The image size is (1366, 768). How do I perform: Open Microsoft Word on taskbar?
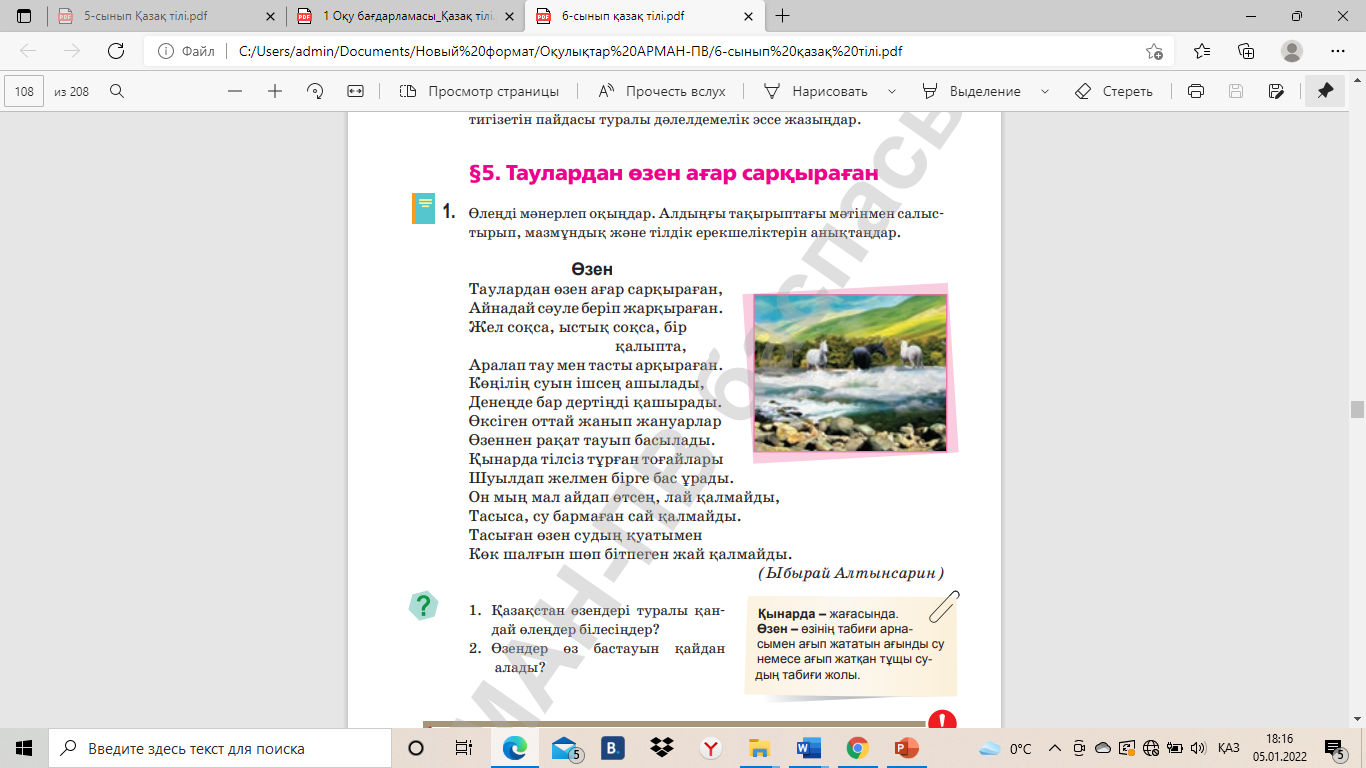(x=808, y=748)
